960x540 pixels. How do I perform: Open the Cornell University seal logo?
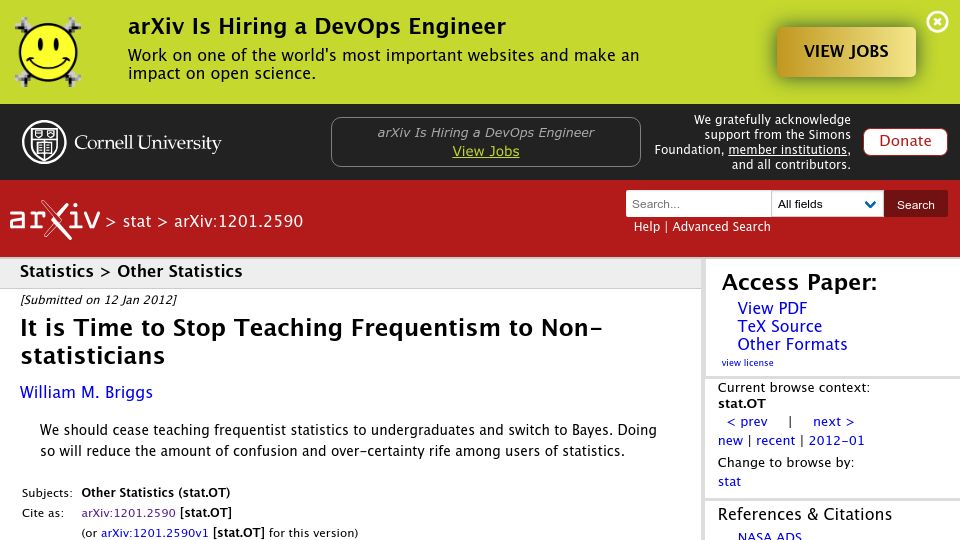point(44,142)
